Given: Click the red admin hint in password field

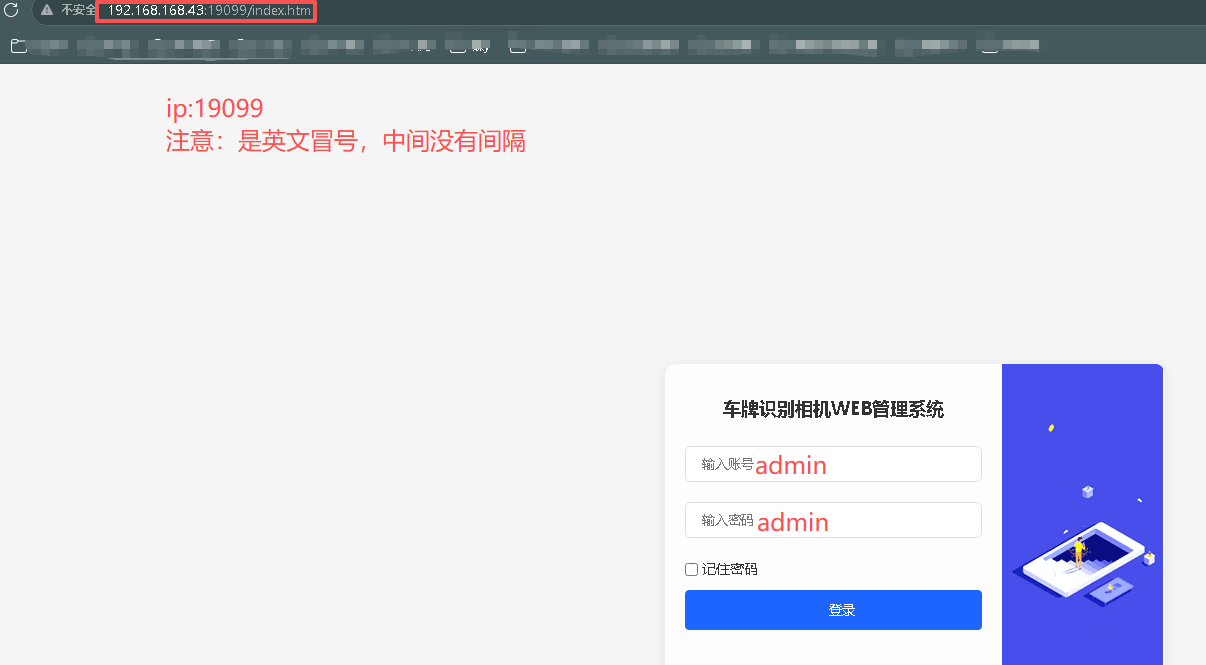Looking at the screenshot, I should (x=793, y=522).
